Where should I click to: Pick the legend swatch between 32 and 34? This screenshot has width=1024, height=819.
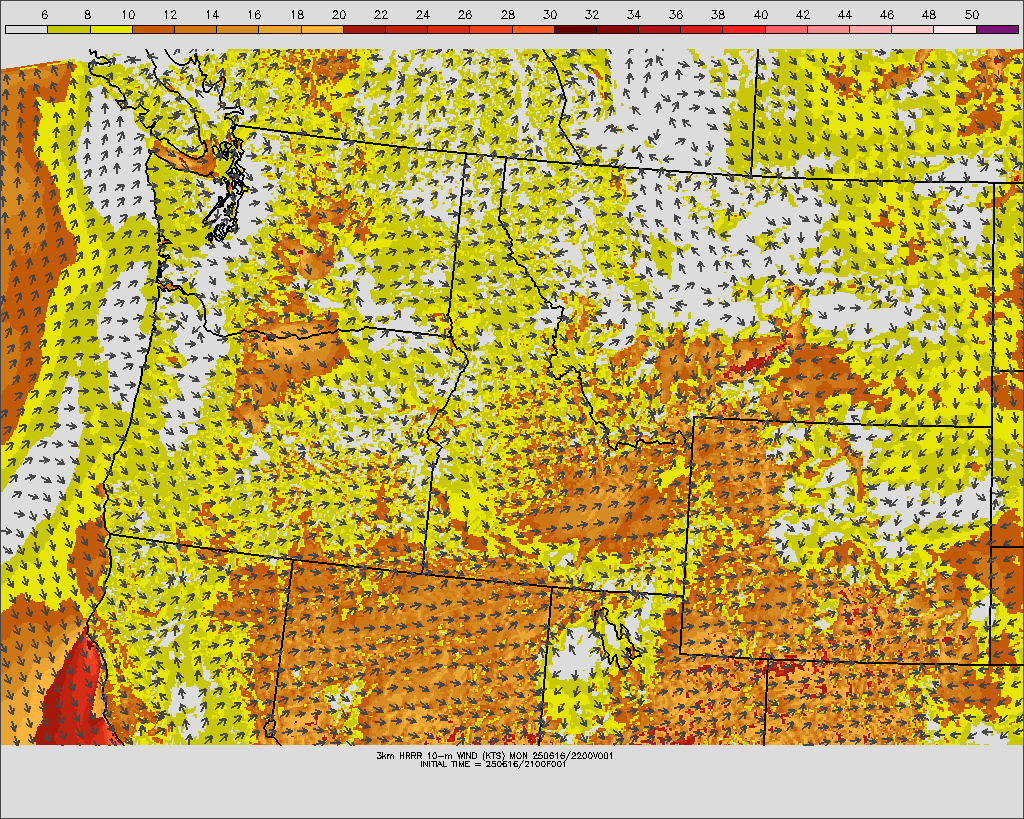617,29
